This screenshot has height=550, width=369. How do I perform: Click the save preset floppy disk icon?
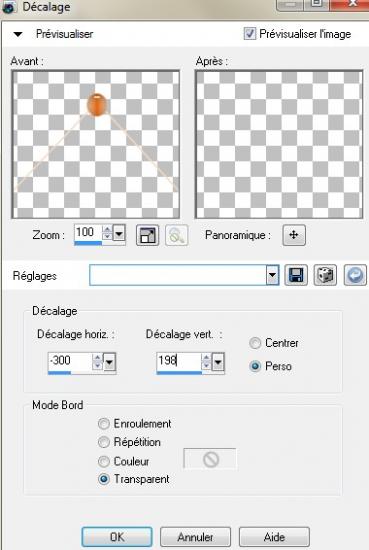[x=296, y=275]
